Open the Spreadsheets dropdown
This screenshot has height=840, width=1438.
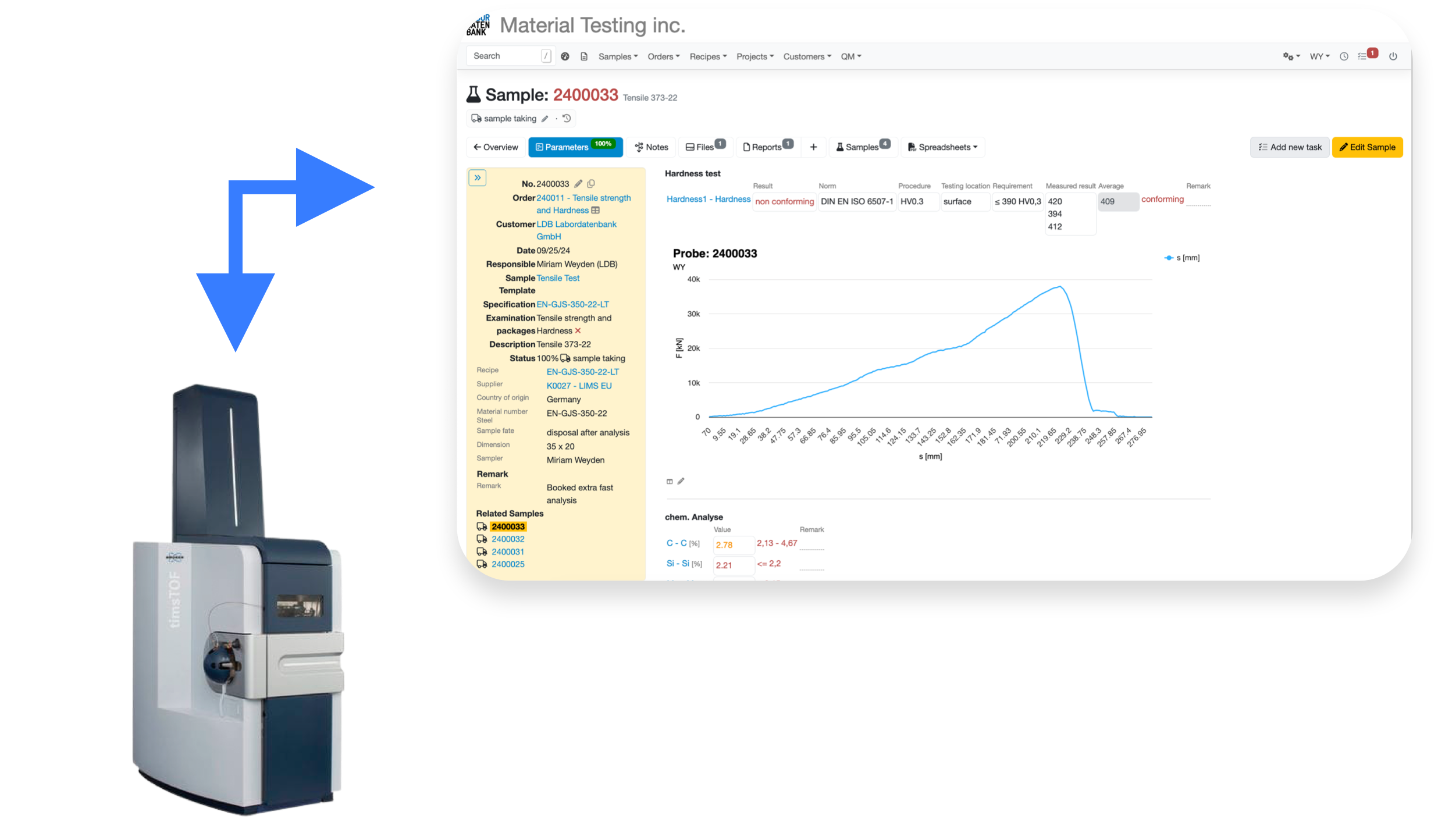point(943,147)
